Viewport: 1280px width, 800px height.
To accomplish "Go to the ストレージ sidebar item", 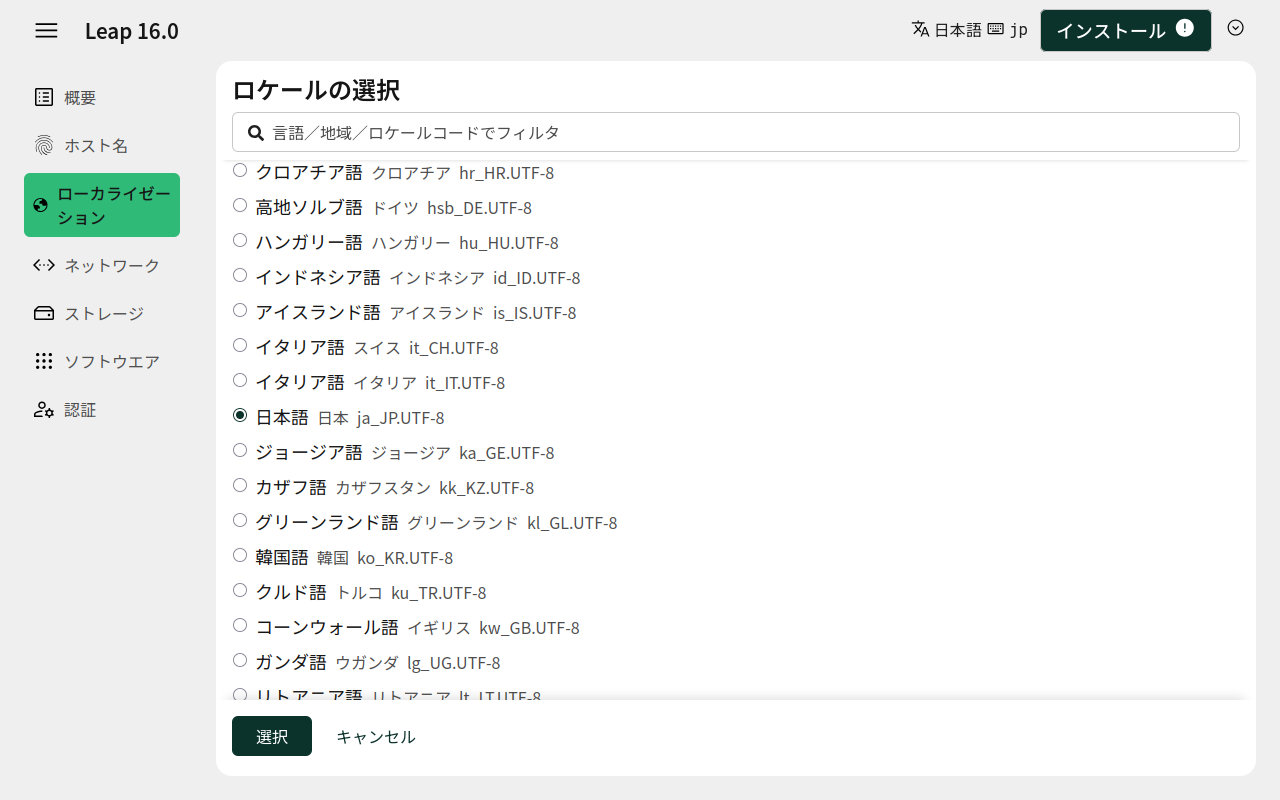I will click(x=103, y=313).
